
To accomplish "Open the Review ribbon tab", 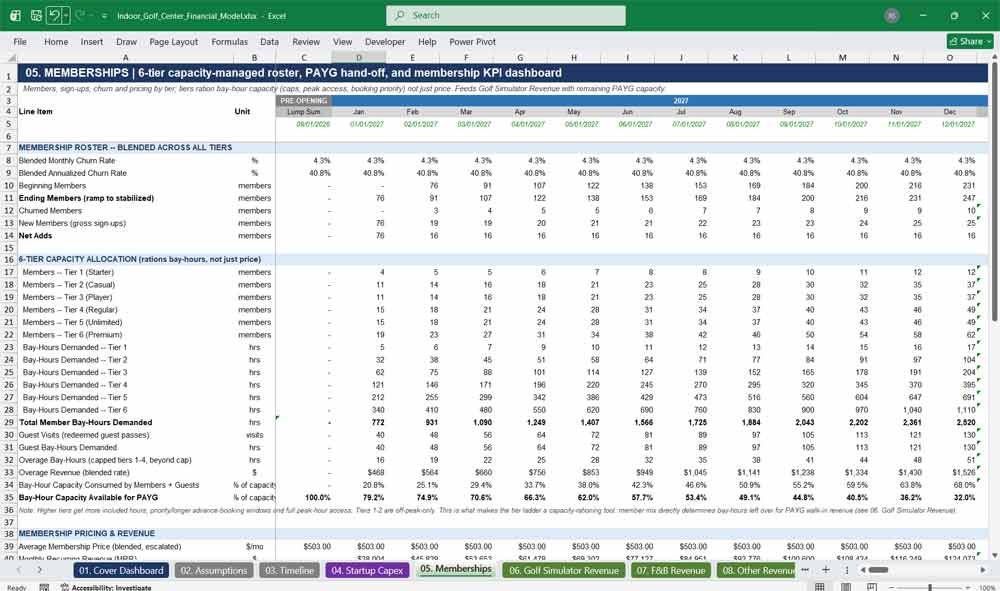I will 306,41.
